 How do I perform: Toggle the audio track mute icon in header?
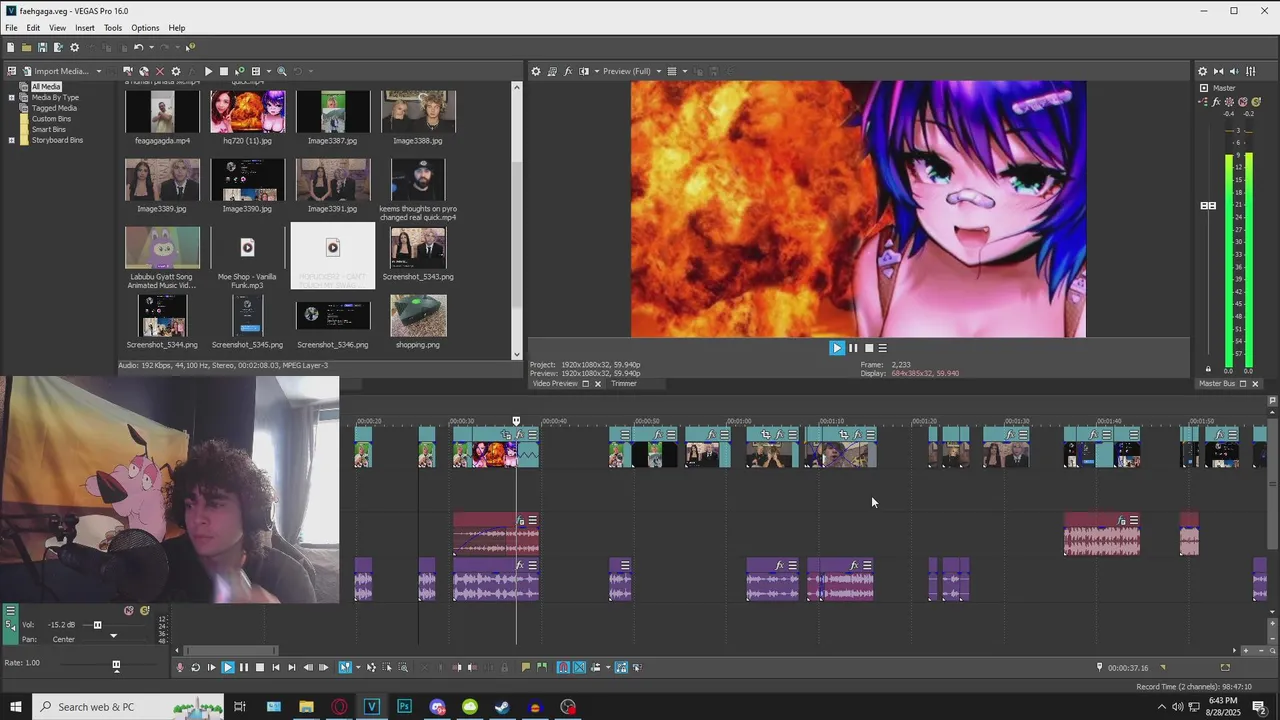click(x=129, y=610)
